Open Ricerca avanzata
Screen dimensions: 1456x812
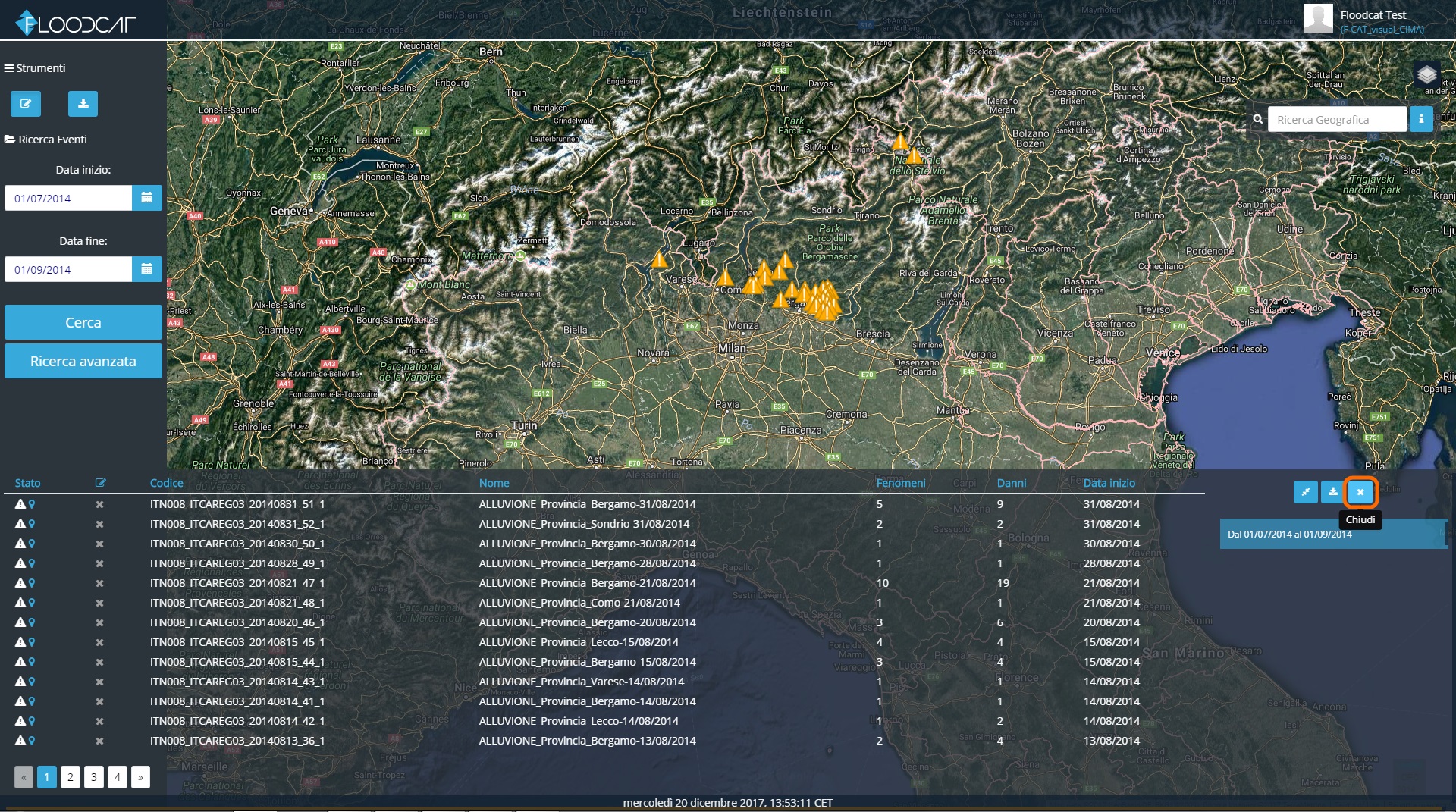83,361
